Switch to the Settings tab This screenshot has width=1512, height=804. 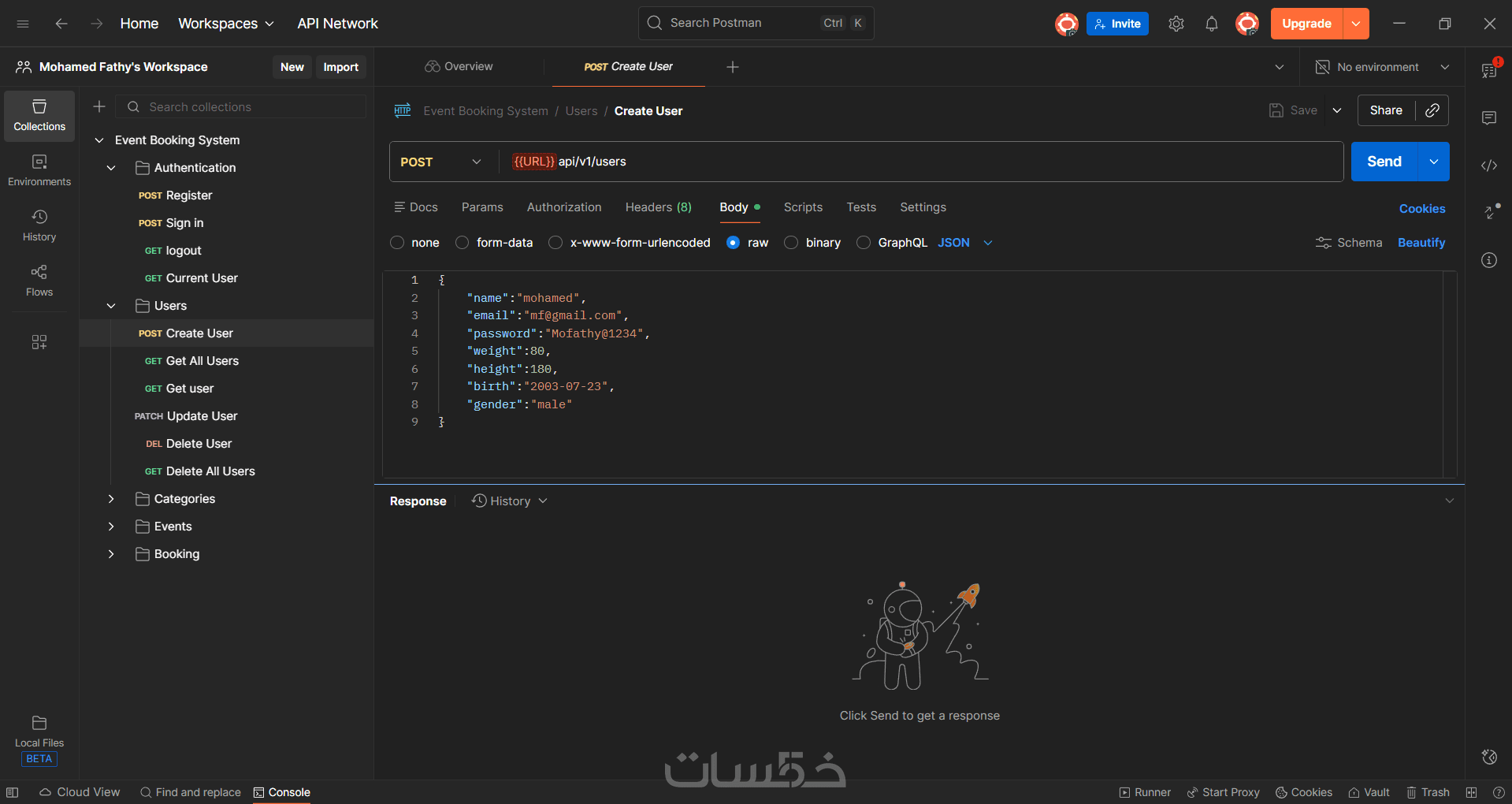tap(923, 207)
